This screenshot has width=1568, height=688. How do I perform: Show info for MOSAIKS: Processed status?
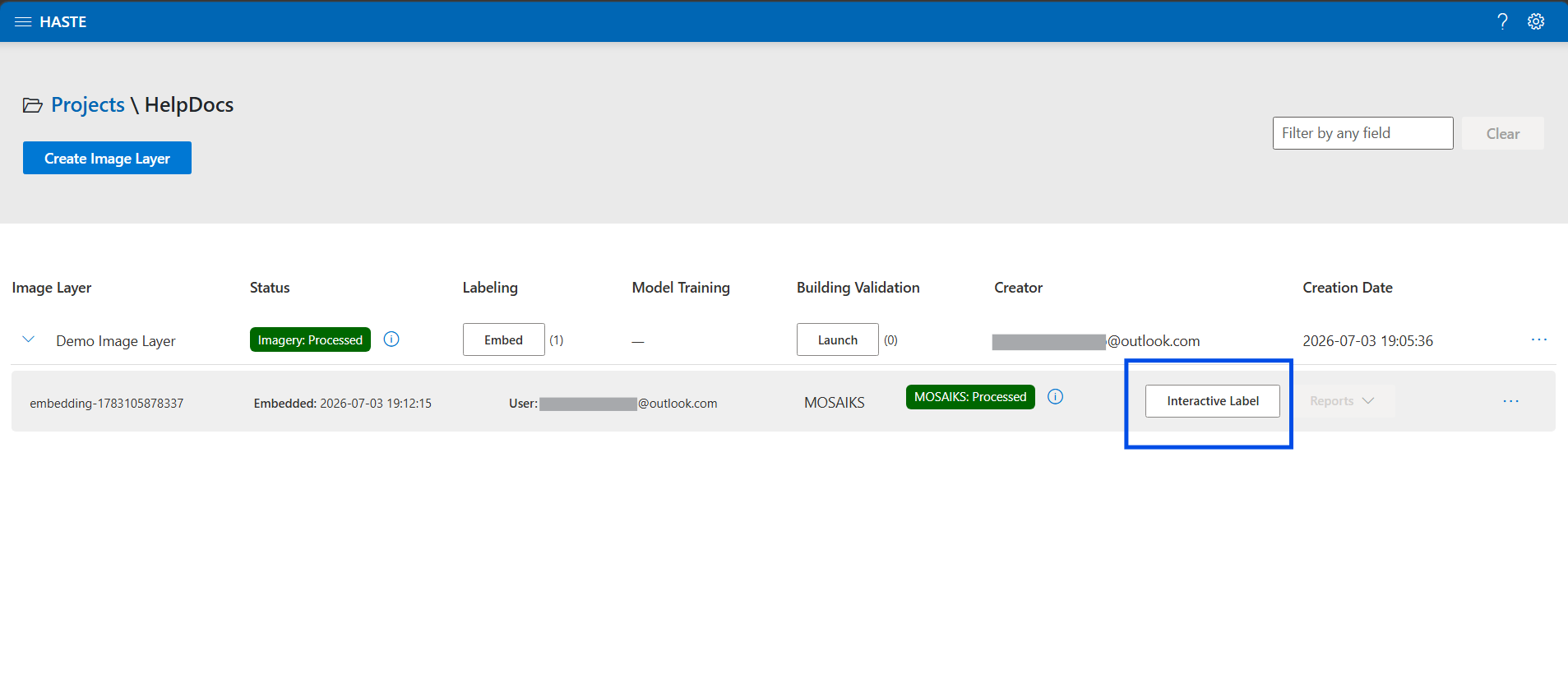click(1056, 397)
